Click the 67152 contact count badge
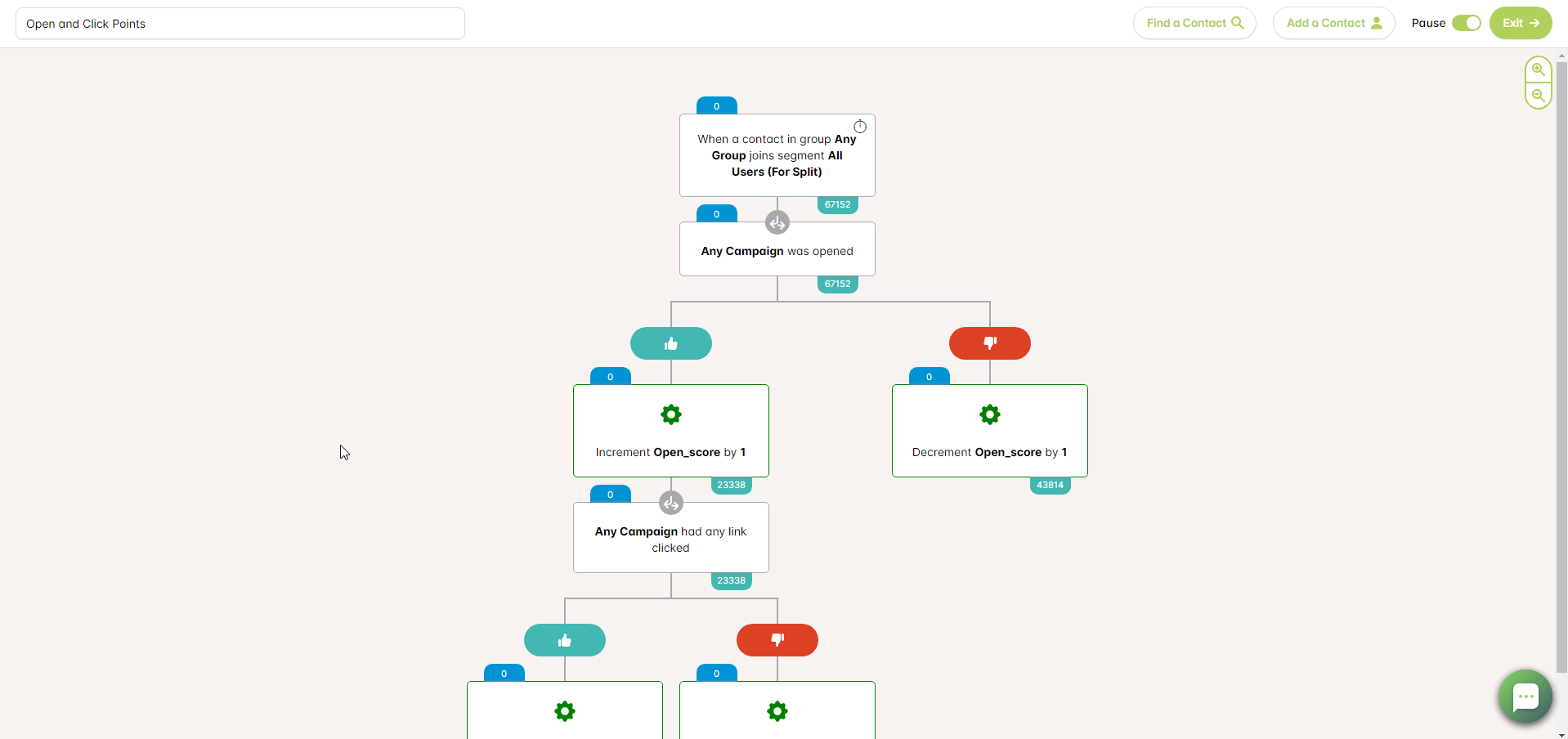Screen dimensions: 1568x739 [837, 204]
